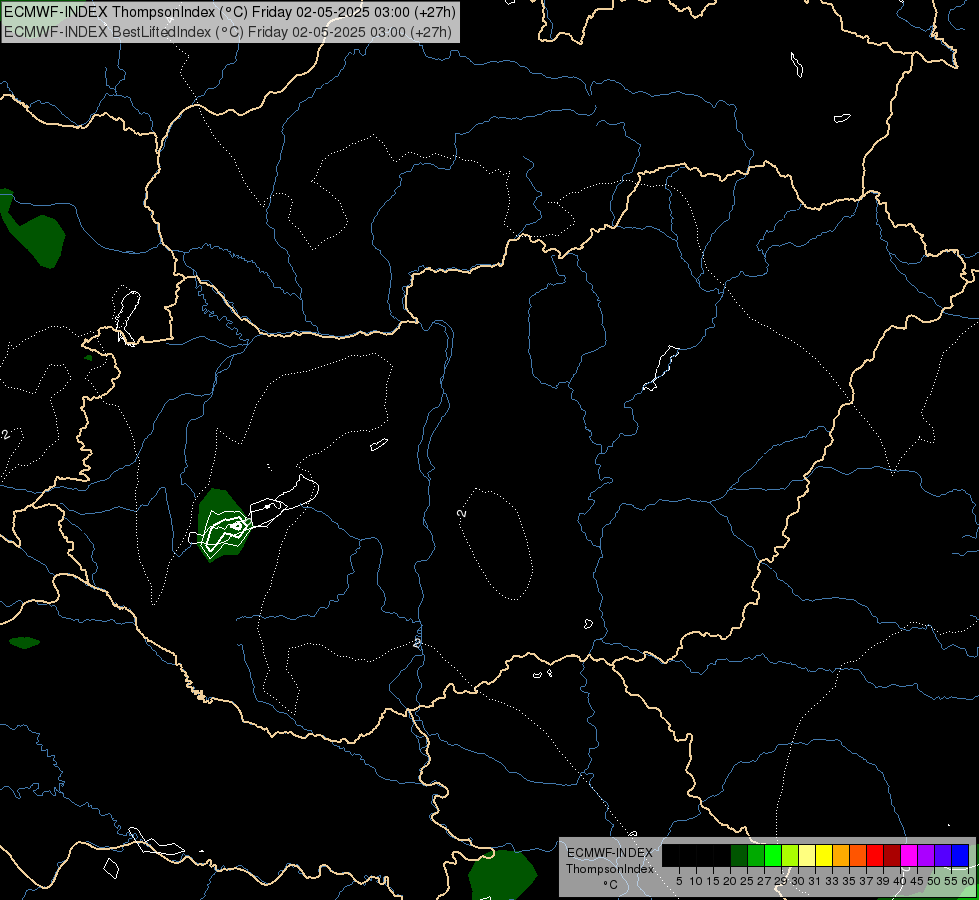Click the green patch beside the legend box
This screenshot has width=979, height=900.
click(x=503, y=874)
